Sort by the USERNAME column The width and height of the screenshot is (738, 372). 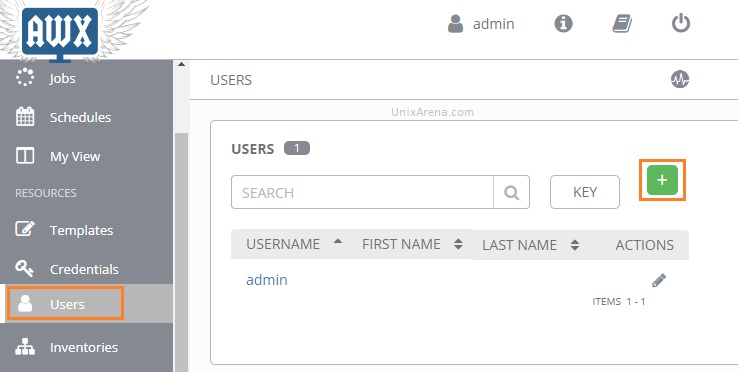point(294,244)
